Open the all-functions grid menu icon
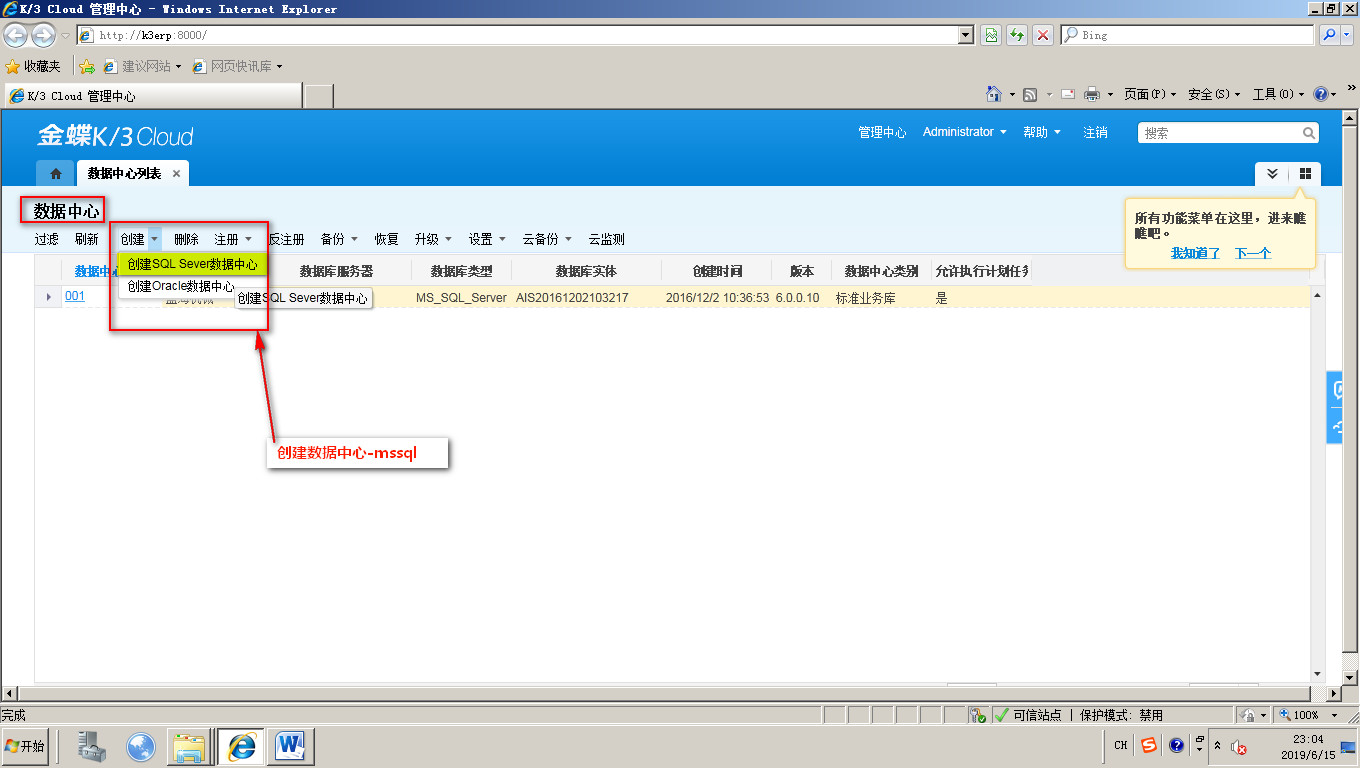Screen dimensions: 1360x768 click(1305, 173)
